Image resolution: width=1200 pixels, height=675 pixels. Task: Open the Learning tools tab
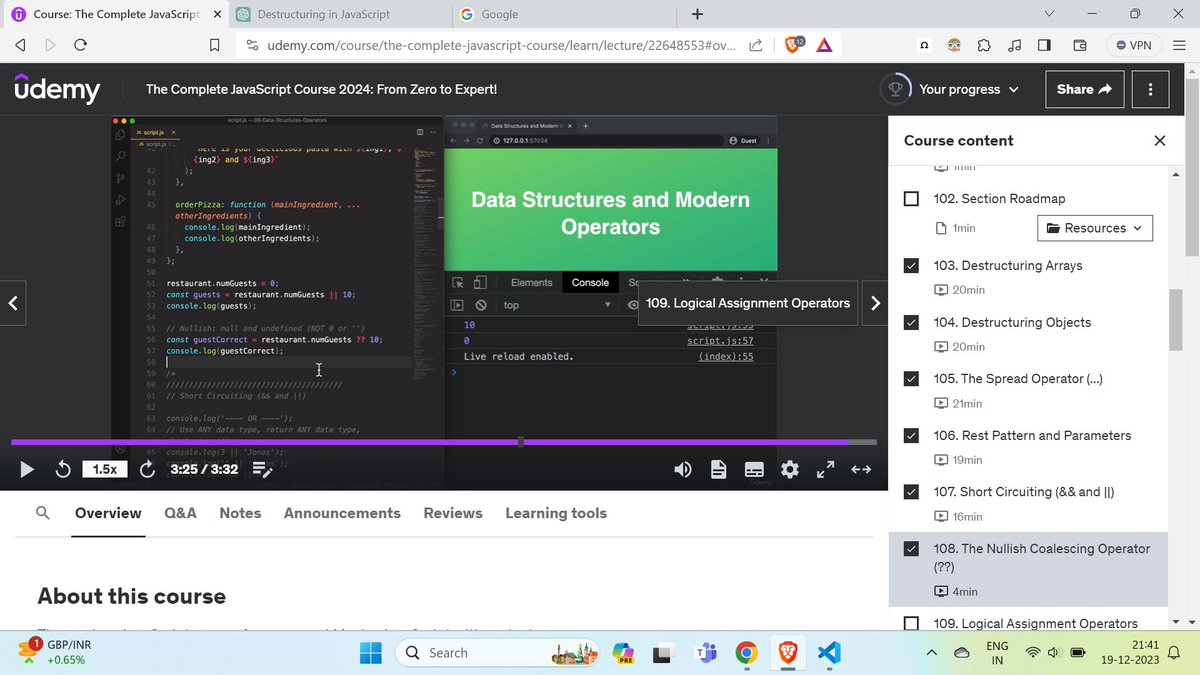tap(556, 513)
